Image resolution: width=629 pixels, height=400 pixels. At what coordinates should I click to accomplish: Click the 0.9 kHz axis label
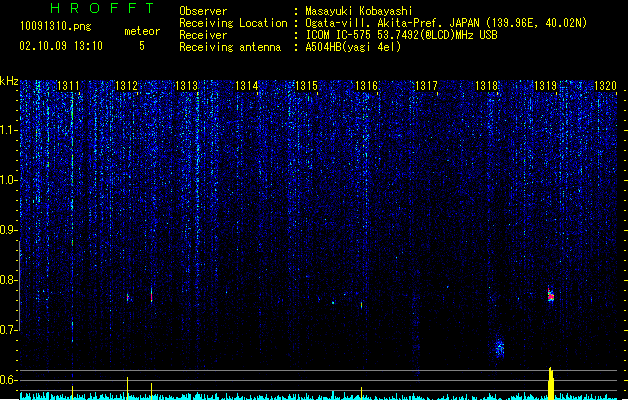9,230
